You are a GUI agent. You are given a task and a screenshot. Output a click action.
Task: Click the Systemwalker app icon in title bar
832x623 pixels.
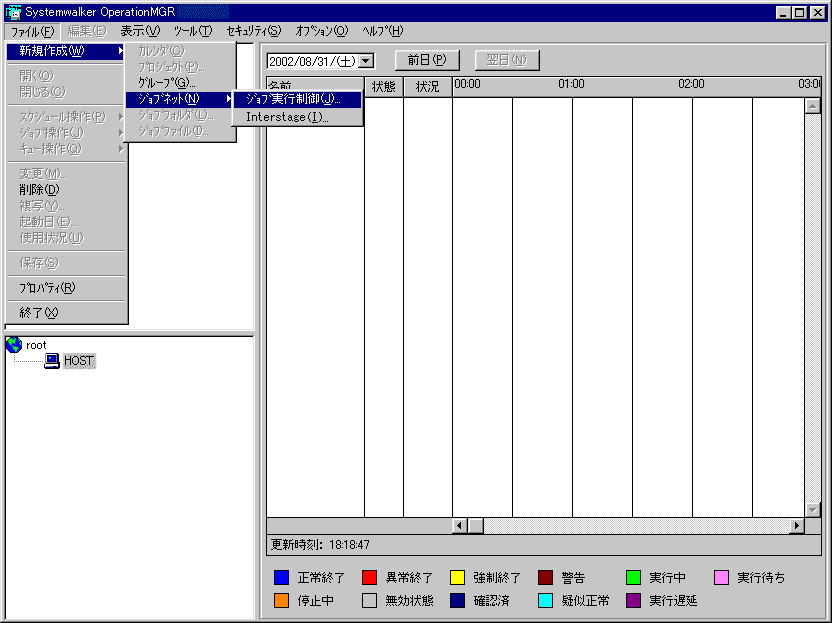[x=13, y=12]
